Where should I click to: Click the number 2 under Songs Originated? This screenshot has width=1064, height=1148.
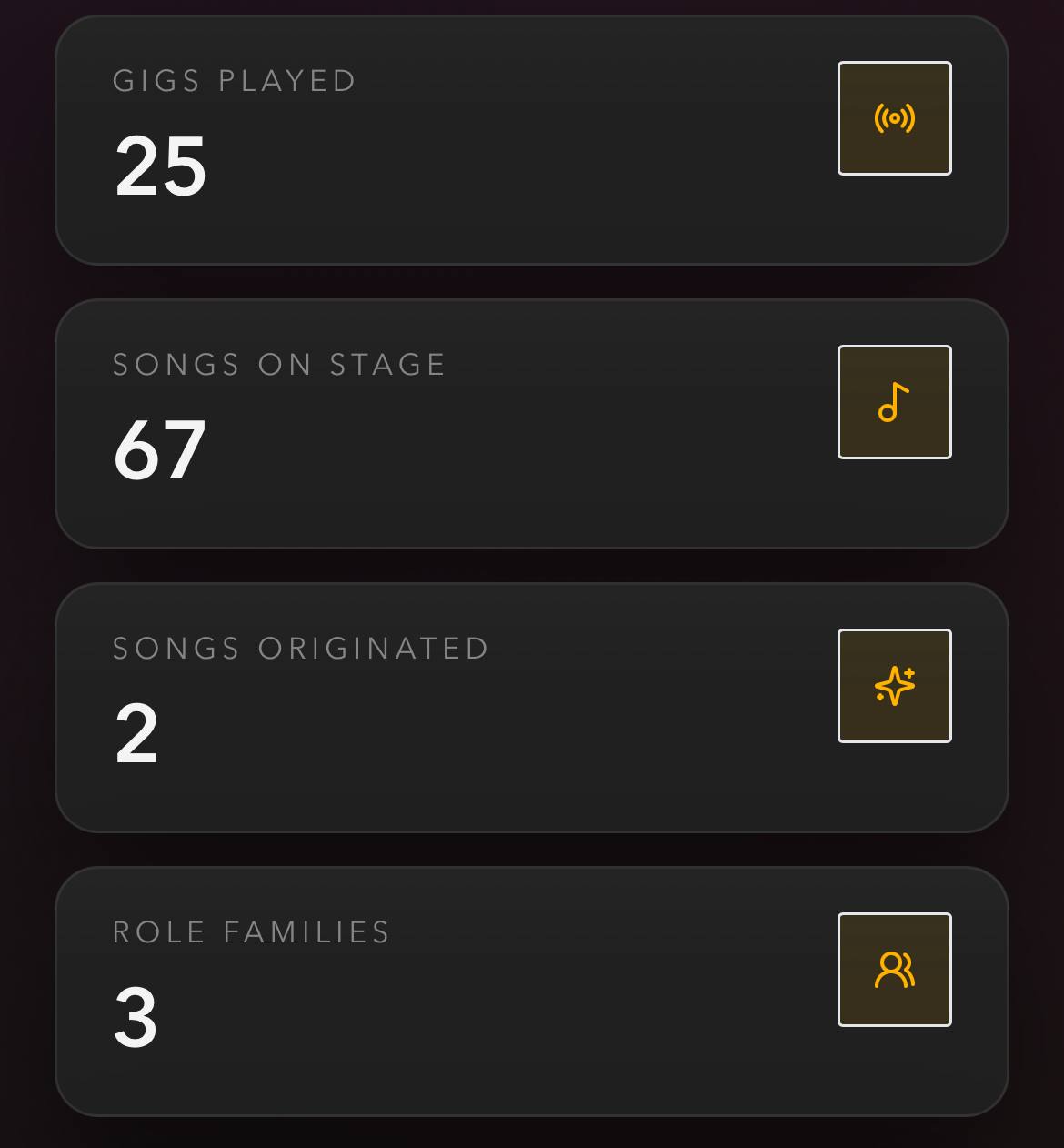pyautogui.click(x=136, y=734)
